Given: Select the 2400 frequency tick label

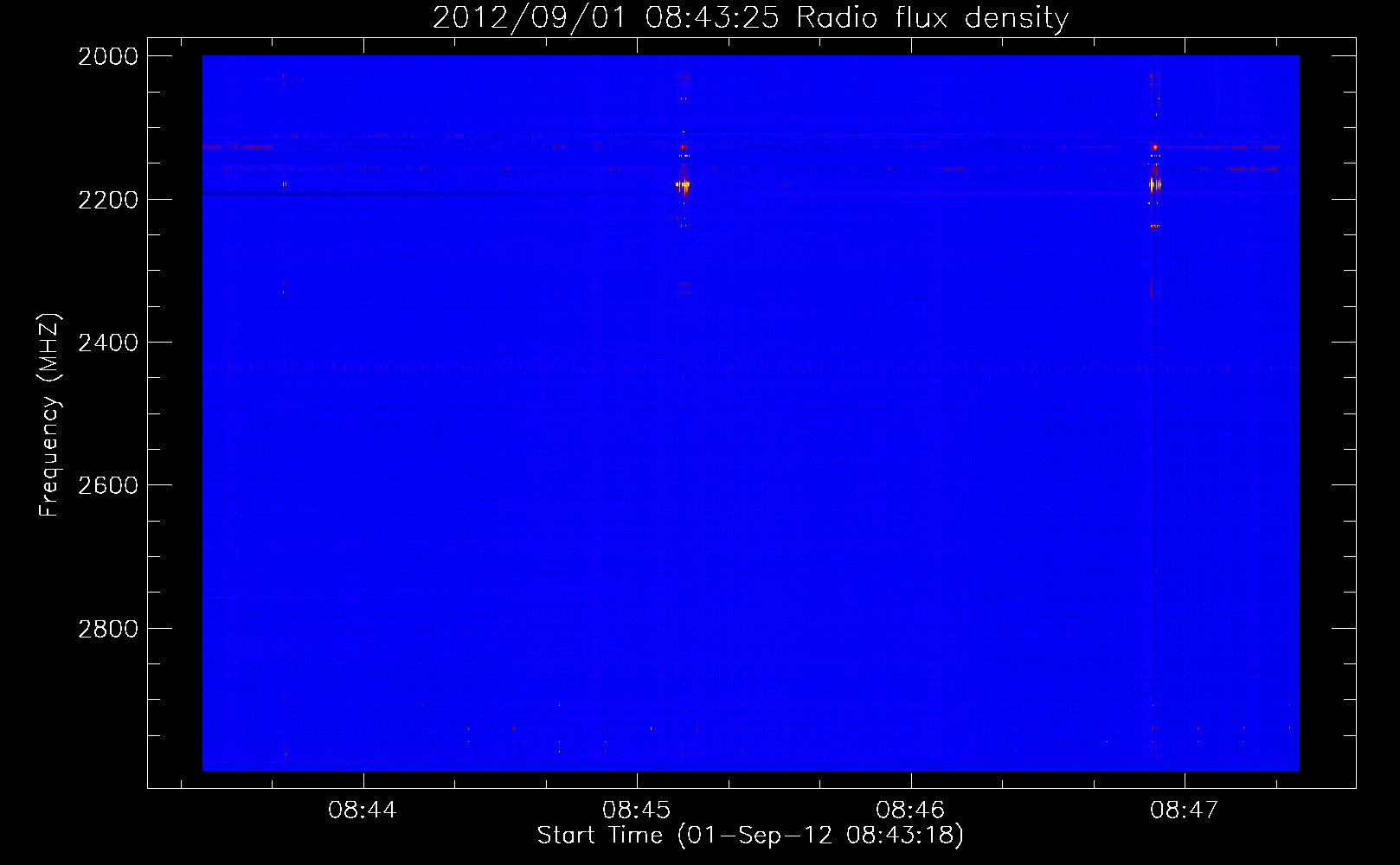Looking at the screenshot, I should (x=108, y=343).
